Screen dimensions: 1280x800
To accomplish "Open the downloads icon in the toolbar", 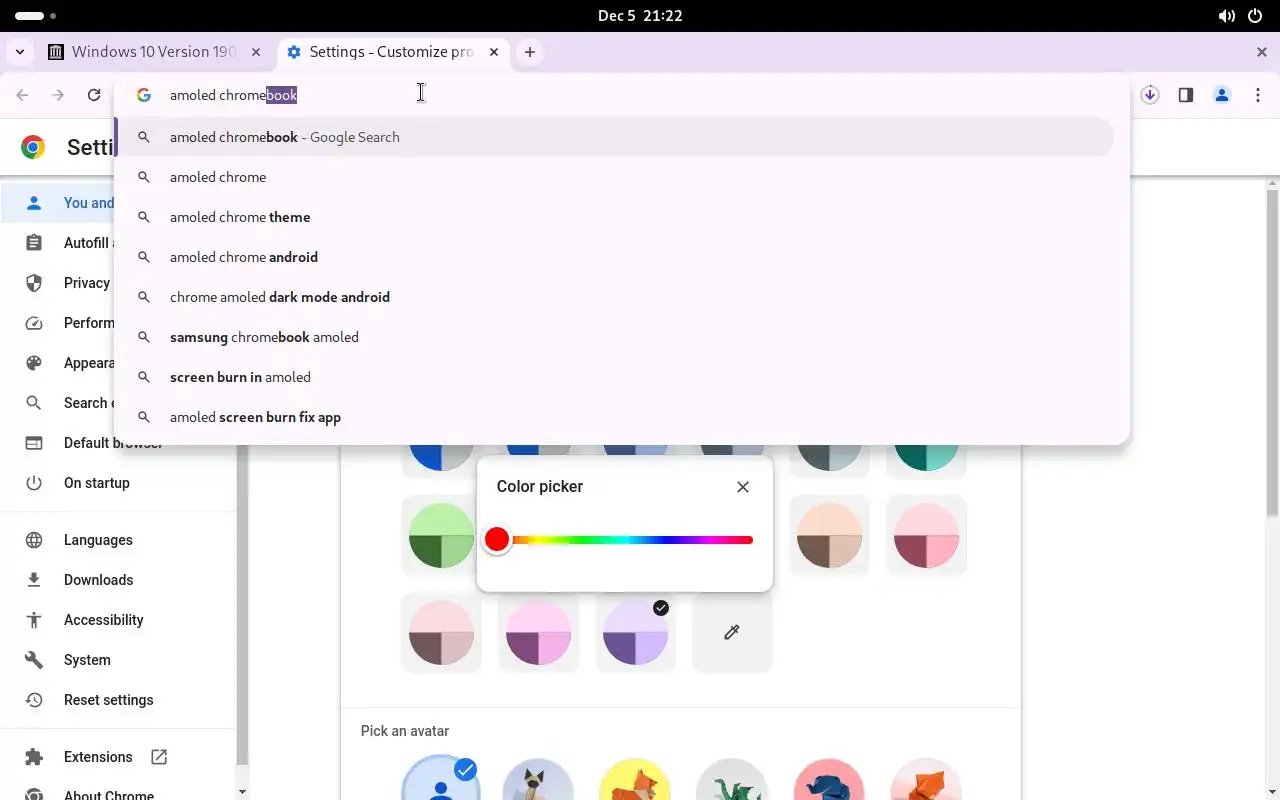I will (x=1150, y=95).
